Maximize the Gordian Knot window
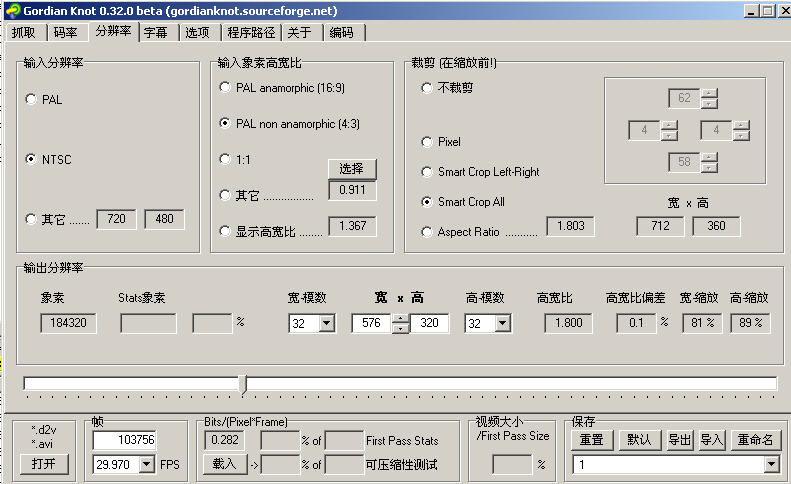 tap(767, 11)
